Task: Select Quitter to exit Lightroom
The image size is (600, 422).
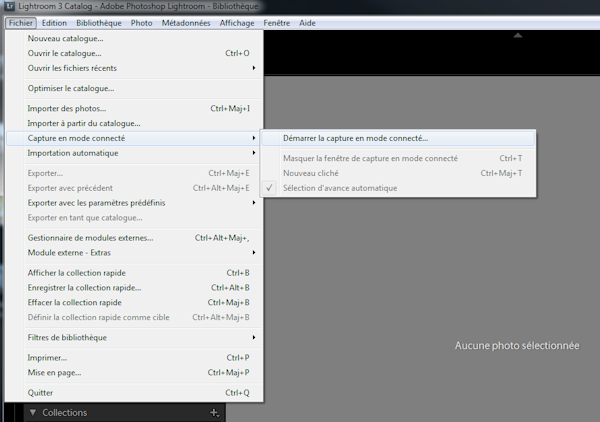Action: point(41,392)
